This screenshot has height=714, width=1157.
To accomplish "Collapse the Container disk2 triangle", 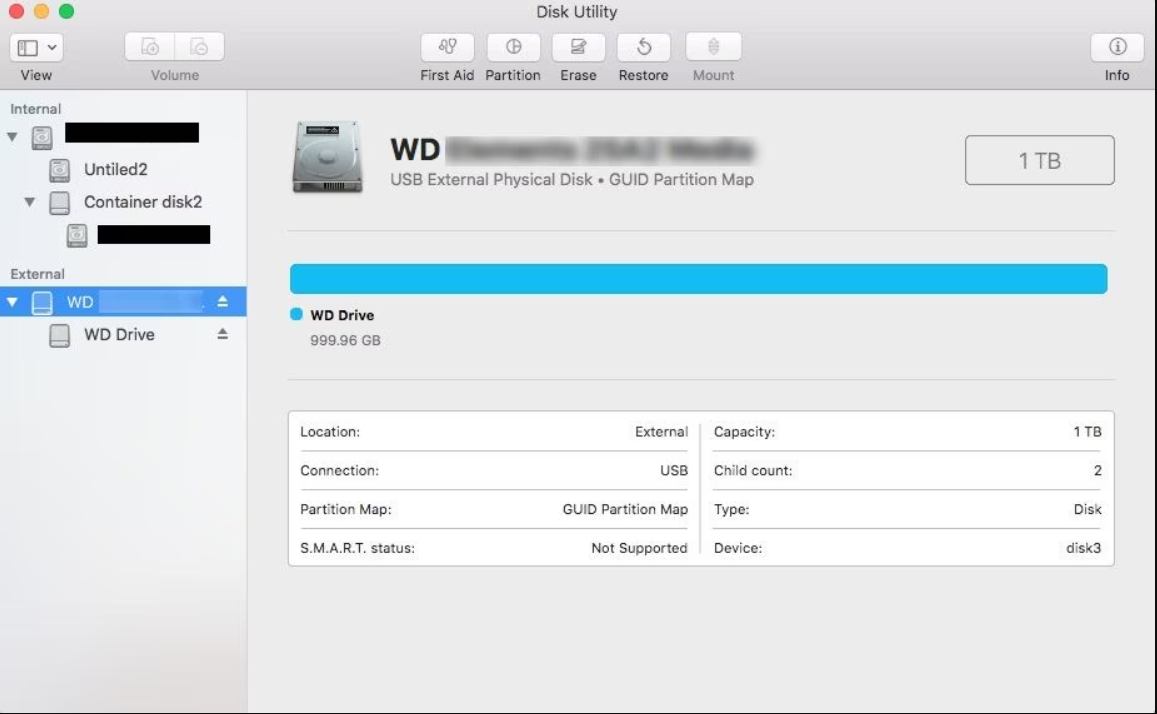I will pos(30,201).
